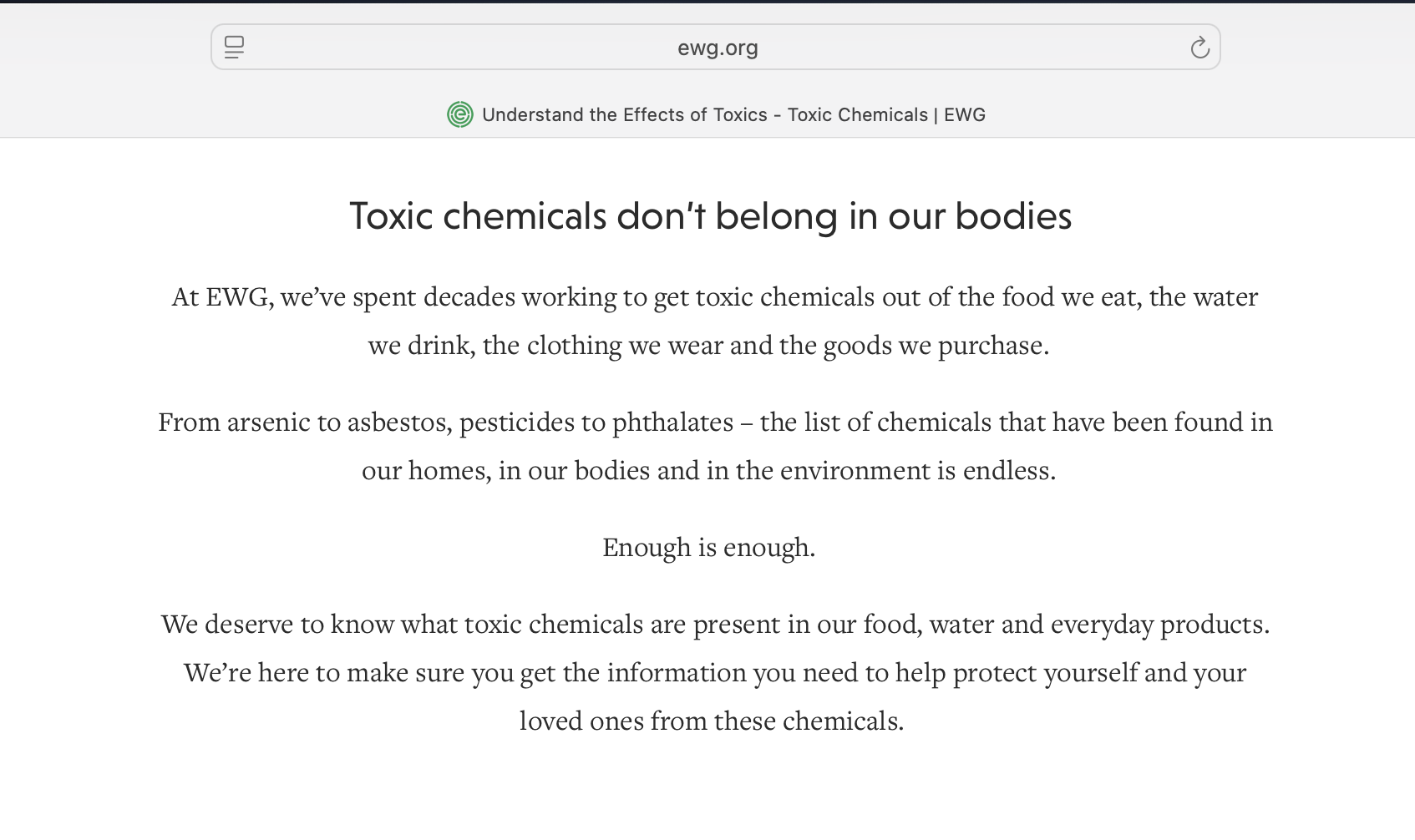This screenshot has height=840, width=1415.
Task: Click the paragraph starting 'We deserve to know'
Action: tap(715, 672)
